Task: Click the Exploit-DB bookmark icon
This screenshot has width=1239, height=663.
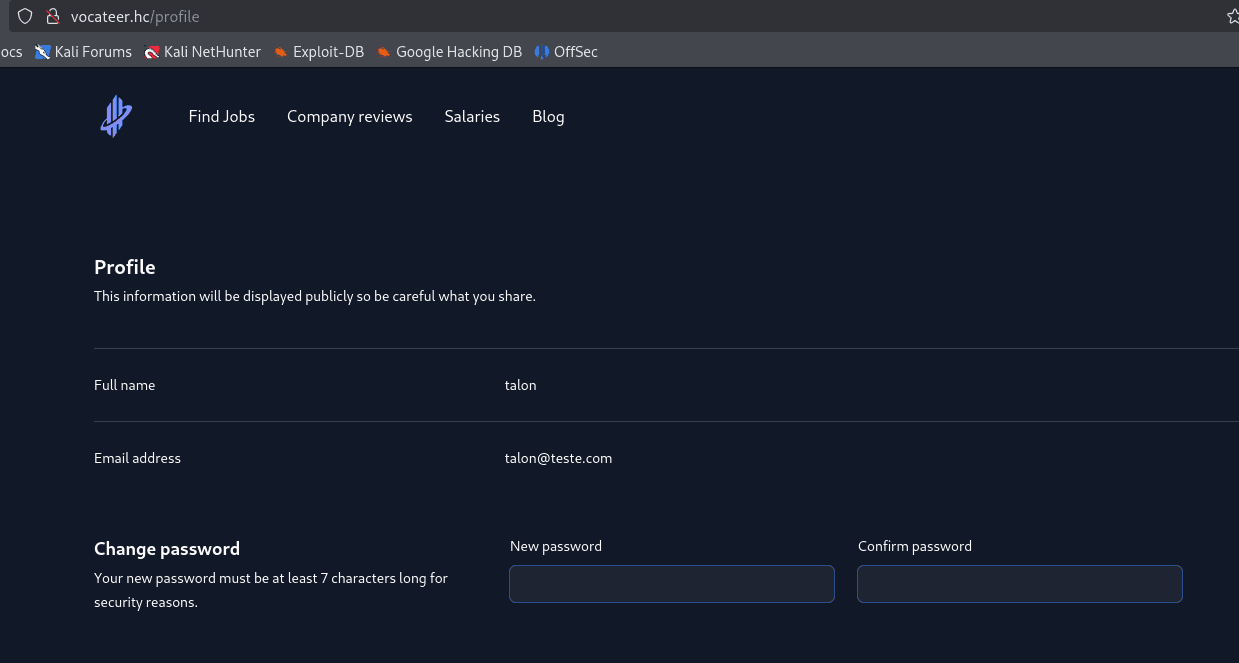Action: (x=281, y=52)
